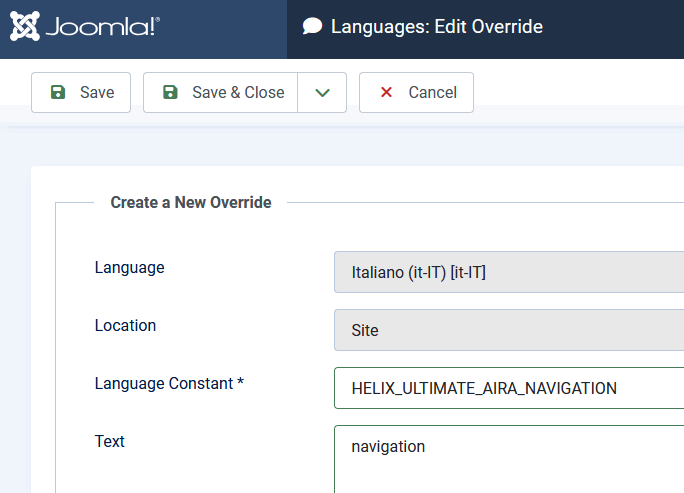Screen dimensions: 684x493
Task: Click the 'Language Constant *' label
Action: [x=169, y=383]
